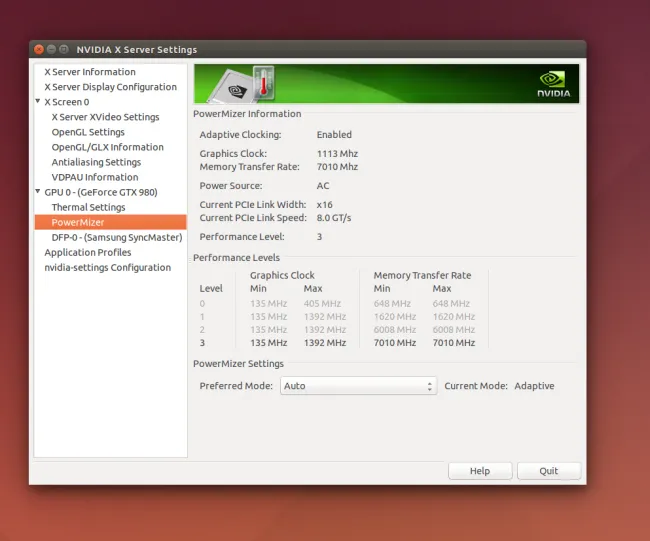Select GPU 0 - (GeForce GTX 980)
The height and width of the screenshot is (541, 650).
click(101, 192)
